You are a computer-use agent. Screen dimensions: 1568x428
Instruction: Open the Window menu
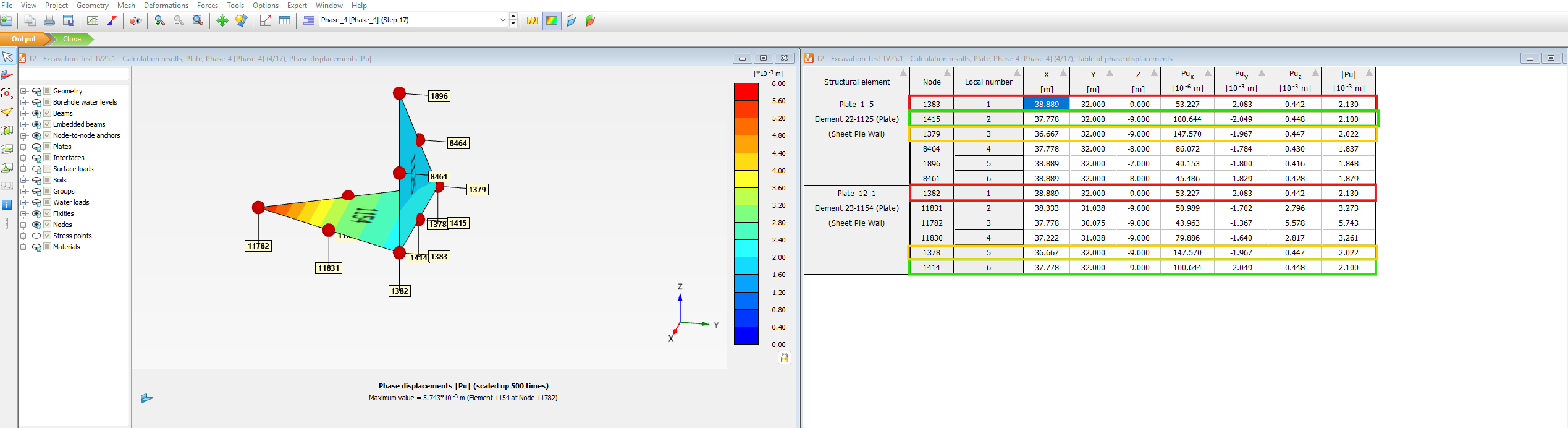click(x=329, y=6)
